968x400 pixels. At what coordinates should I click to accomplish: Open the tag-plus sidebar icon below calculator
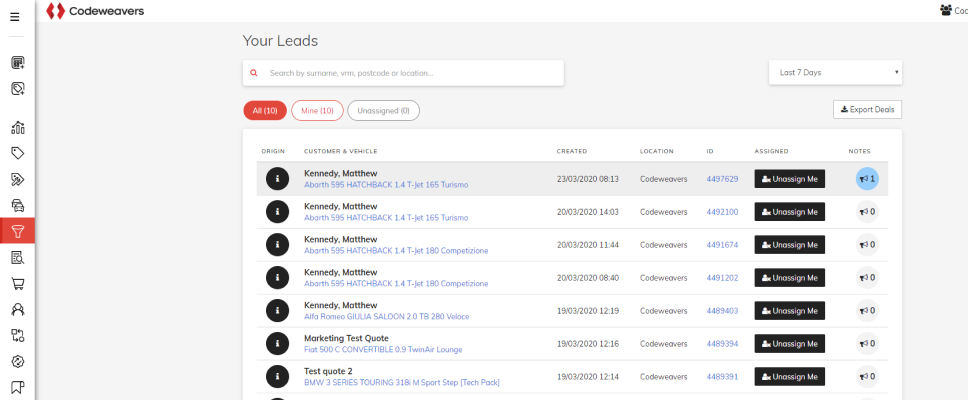pyautogui.click(x=18, y=89)
